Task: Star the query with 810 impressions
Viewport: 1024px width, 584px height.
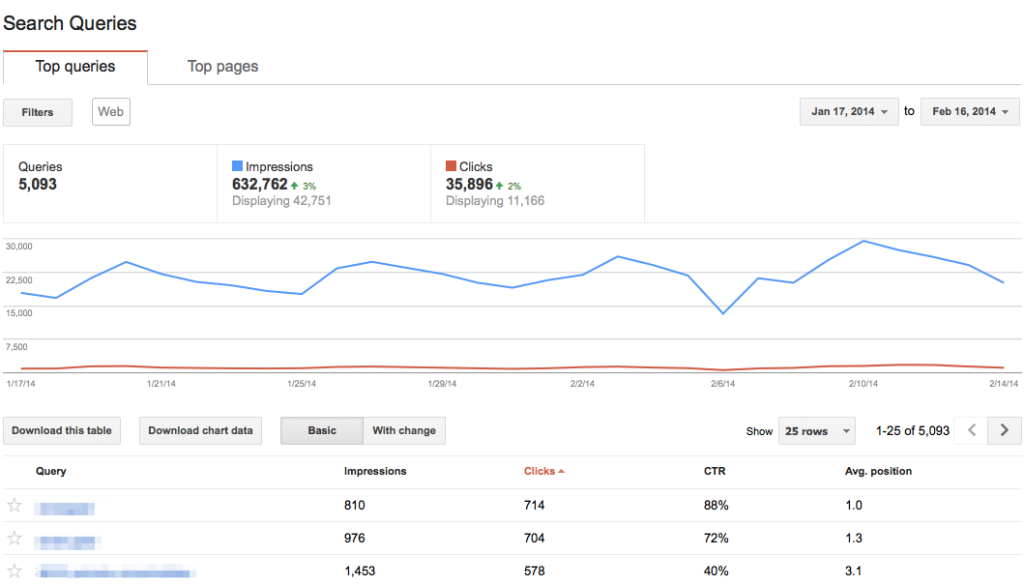Action: tap(14, 505)
